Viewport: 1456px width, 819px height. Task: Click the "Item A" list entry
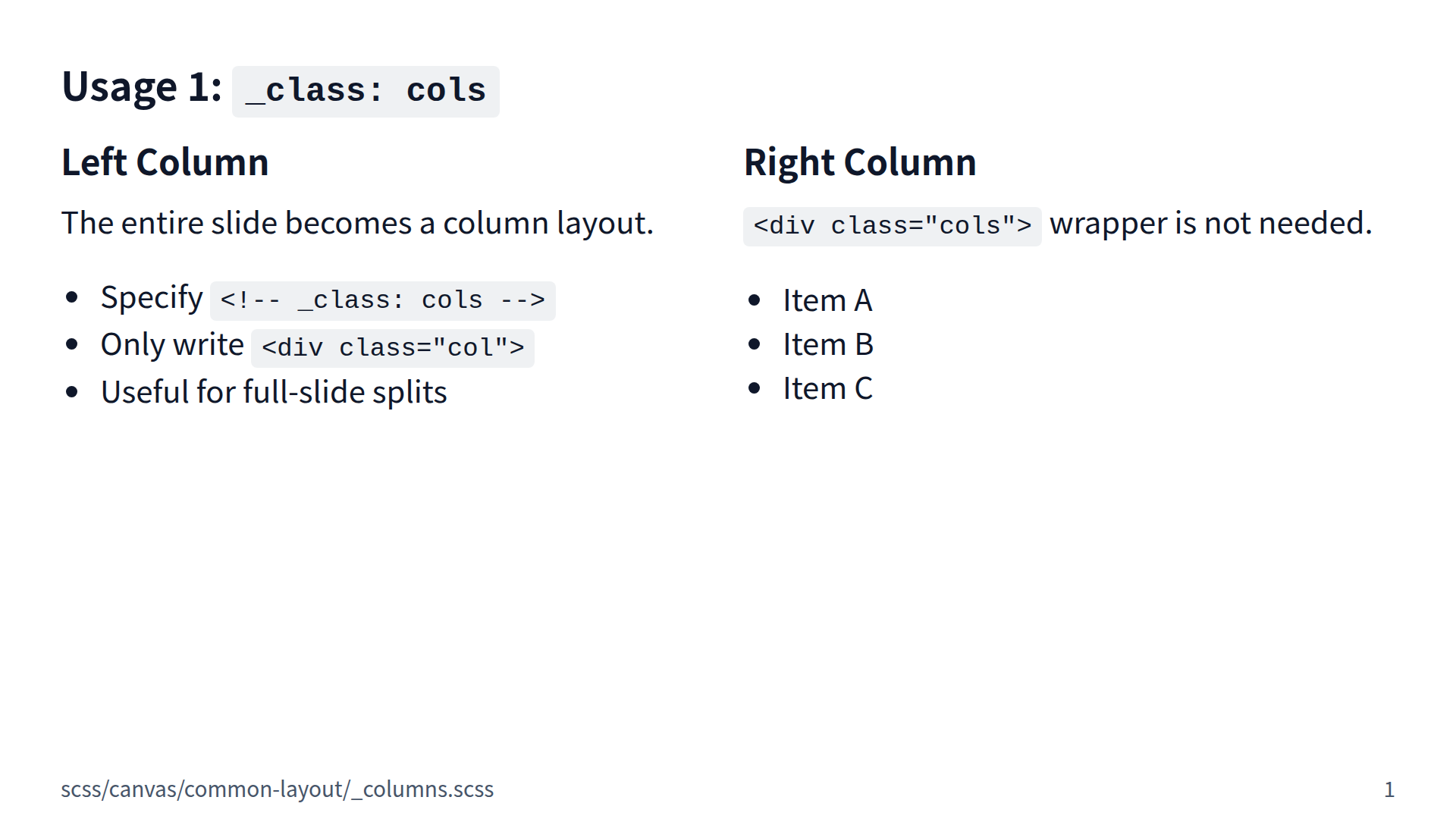827,300
